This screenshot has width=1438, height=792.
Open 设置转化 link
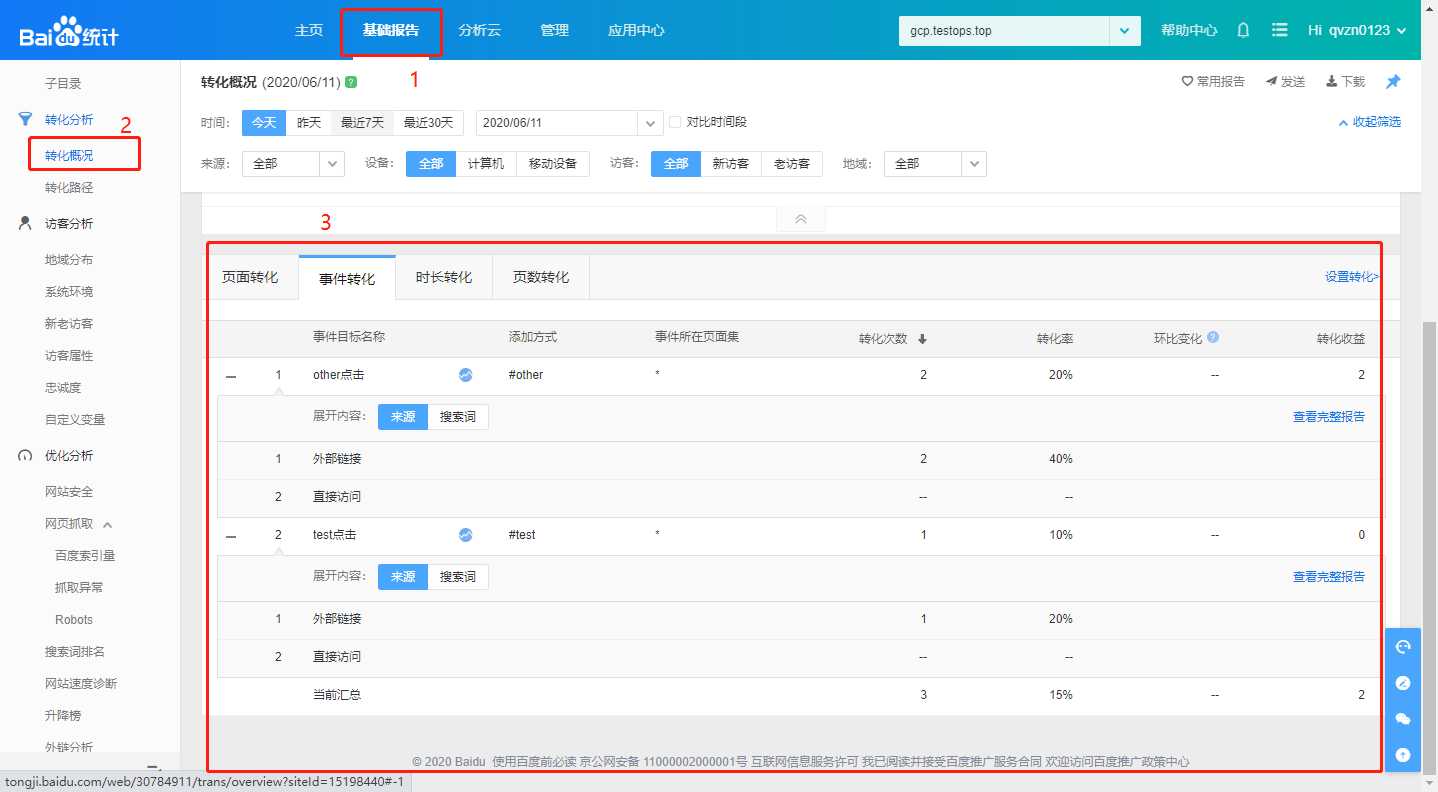1351,277
